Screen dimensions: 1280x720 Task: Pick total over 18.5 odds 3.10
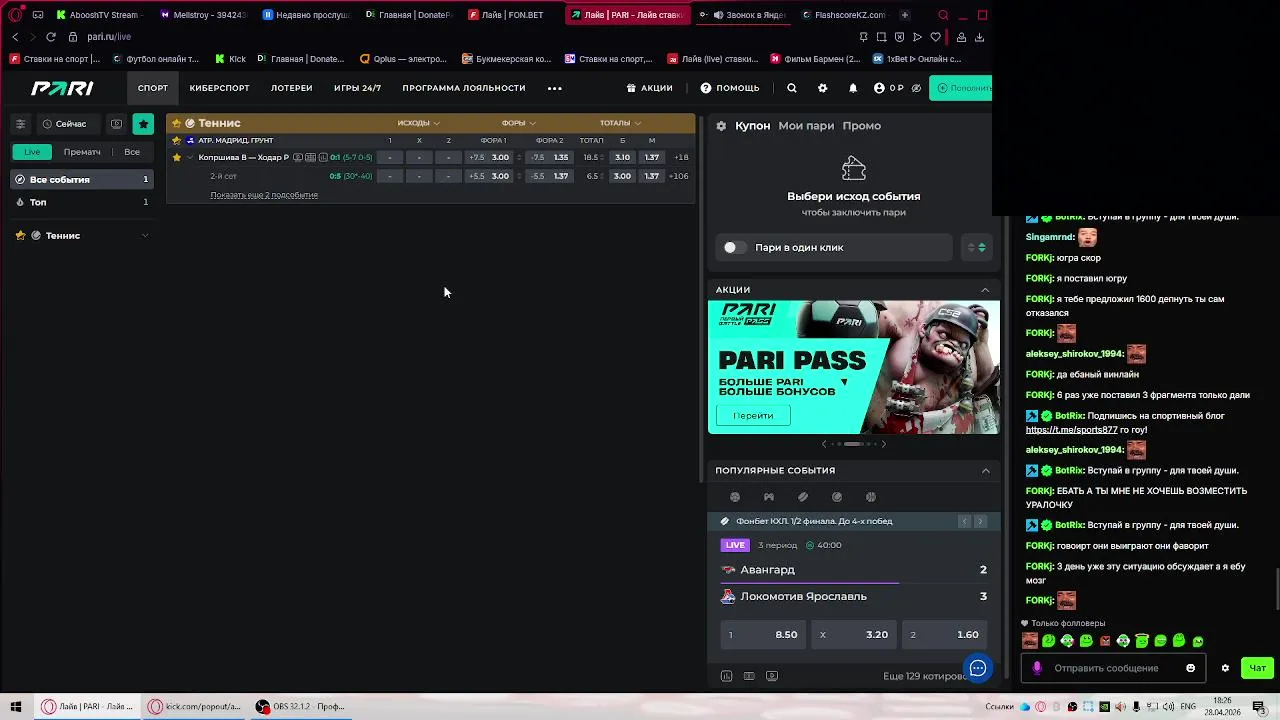coord(622,157)
